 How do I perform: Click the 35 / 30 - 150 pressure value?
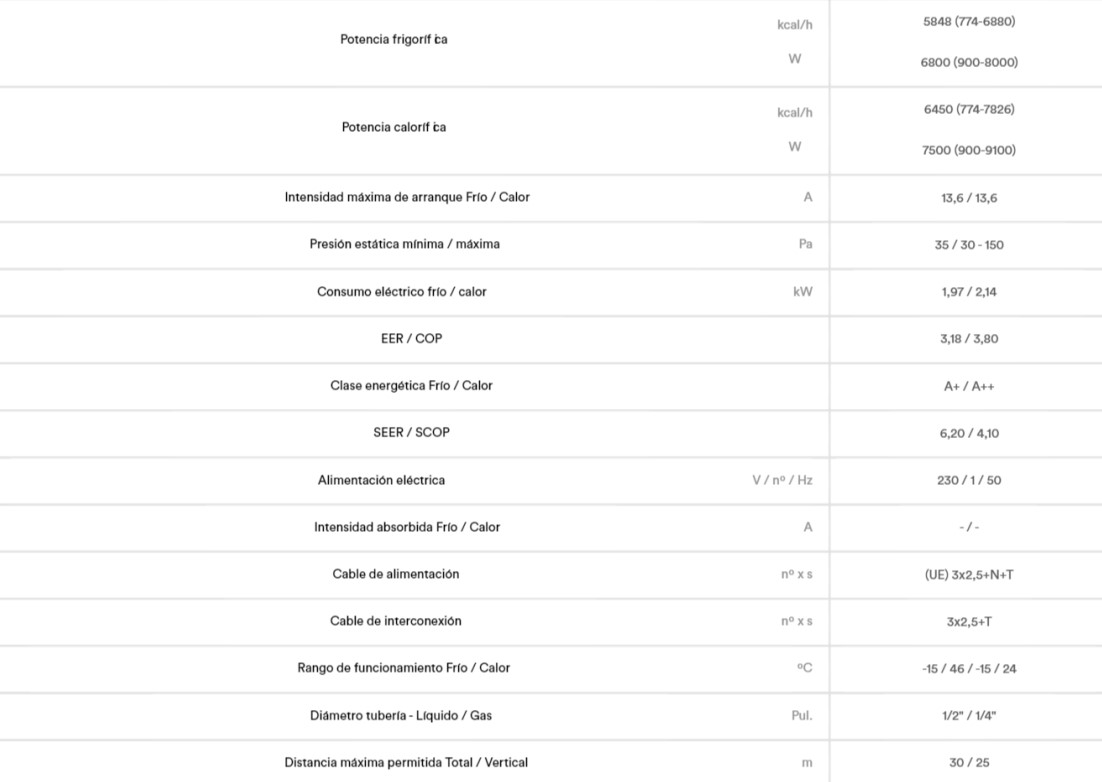coord(969,245)
